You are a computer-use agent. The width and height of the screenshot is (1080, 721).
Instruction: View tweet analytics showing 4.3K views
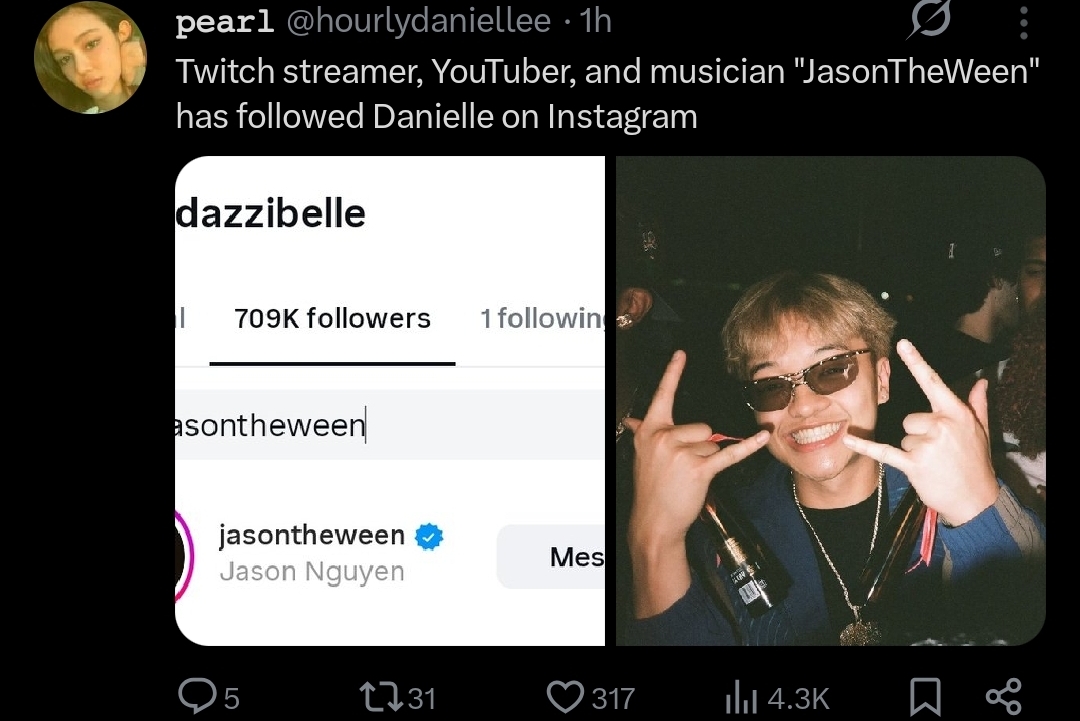pyautogui.click(x=777, y=698)
